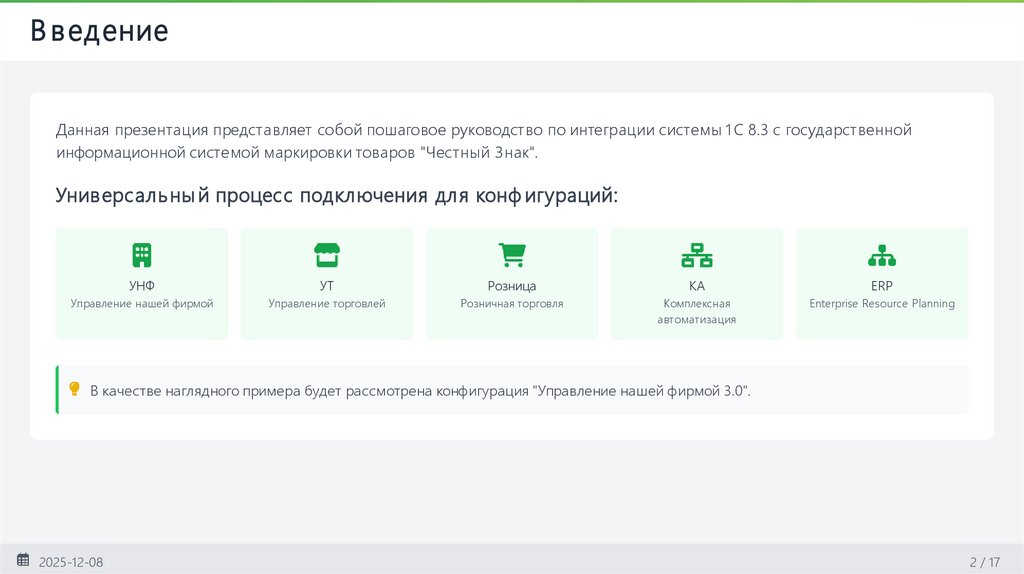Click heading "Универсальный процесс подключения для конфигураций:"
This screenshot has width=1024, height=574.
336,195
